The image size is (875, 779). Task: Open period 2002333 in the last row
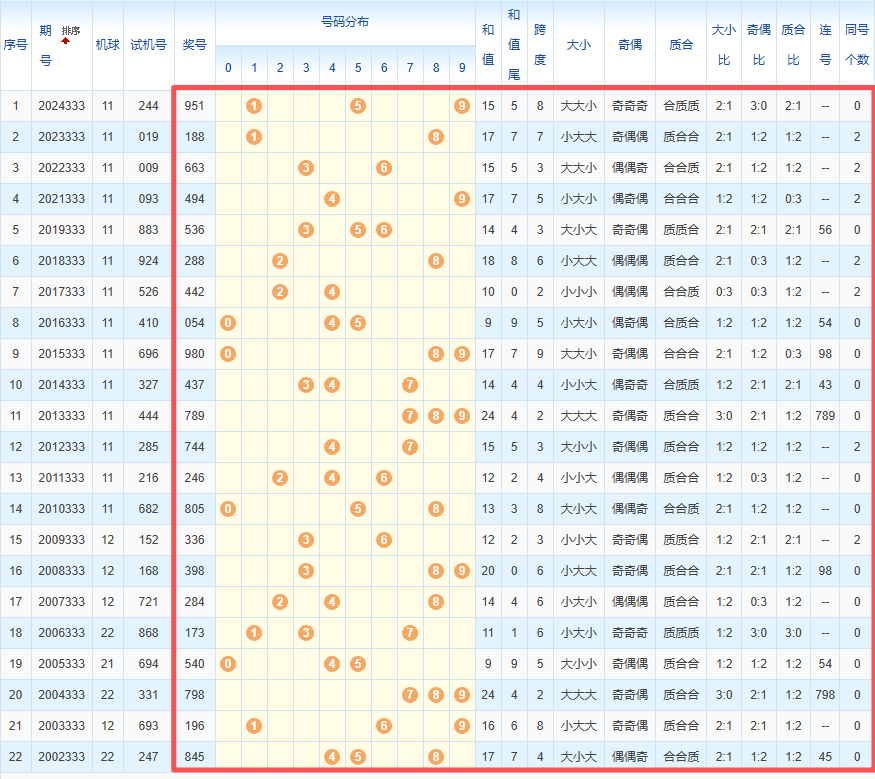click(62, 757)
